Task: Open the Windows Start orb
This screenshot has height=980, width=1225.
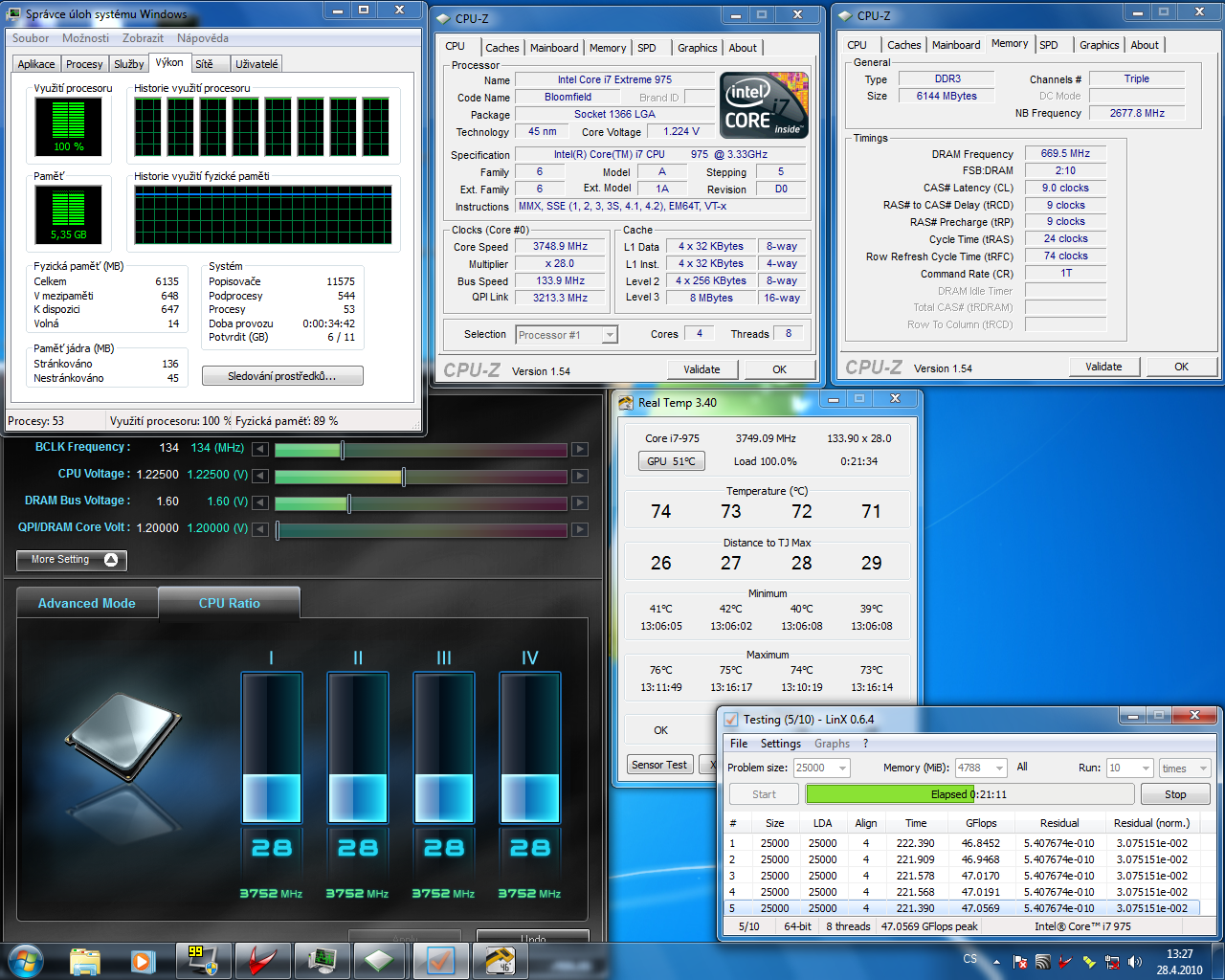Action: pyautogui.click(x=26, y=960)
